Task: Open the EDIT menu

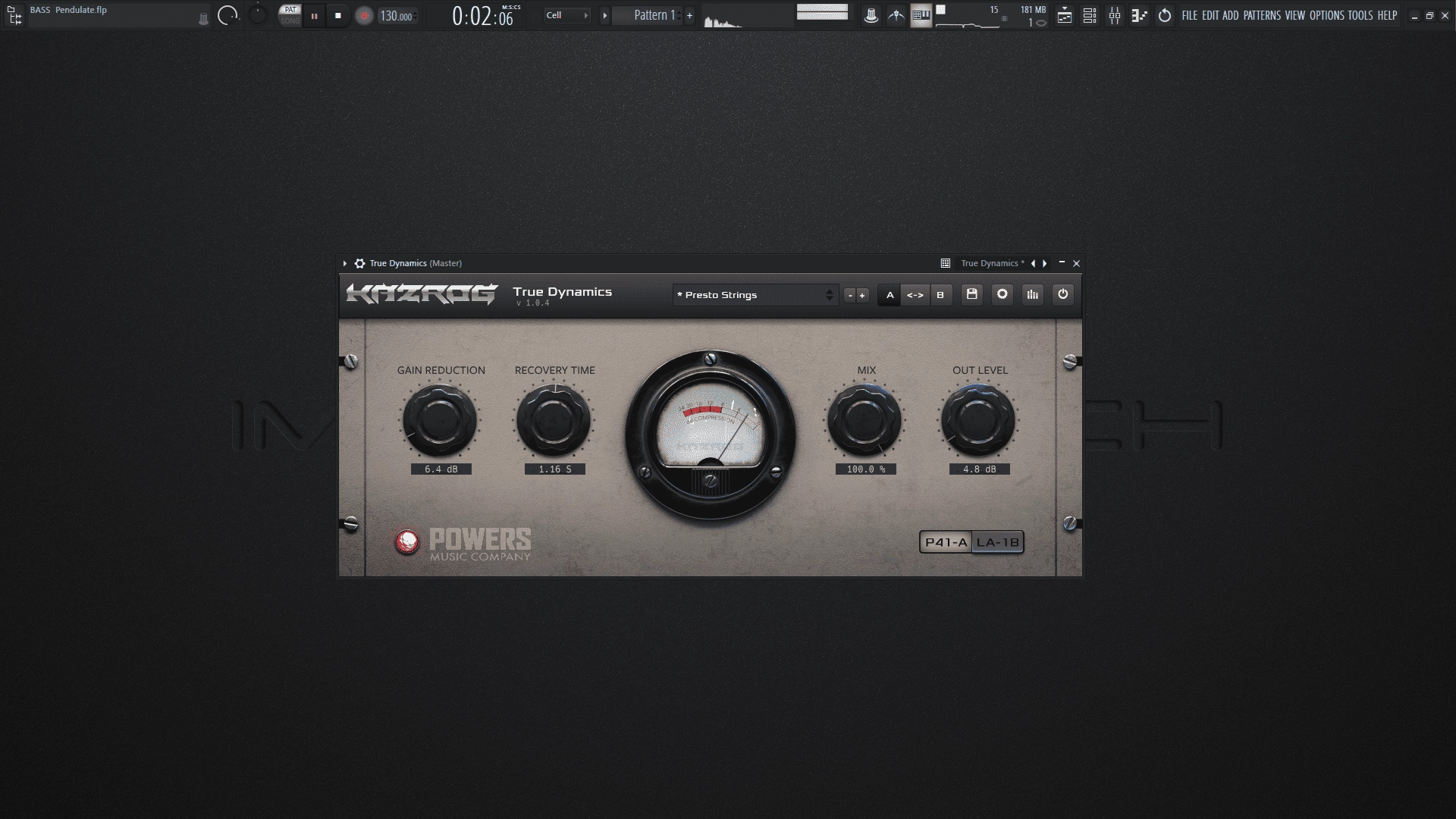Action: (1210, 15)
